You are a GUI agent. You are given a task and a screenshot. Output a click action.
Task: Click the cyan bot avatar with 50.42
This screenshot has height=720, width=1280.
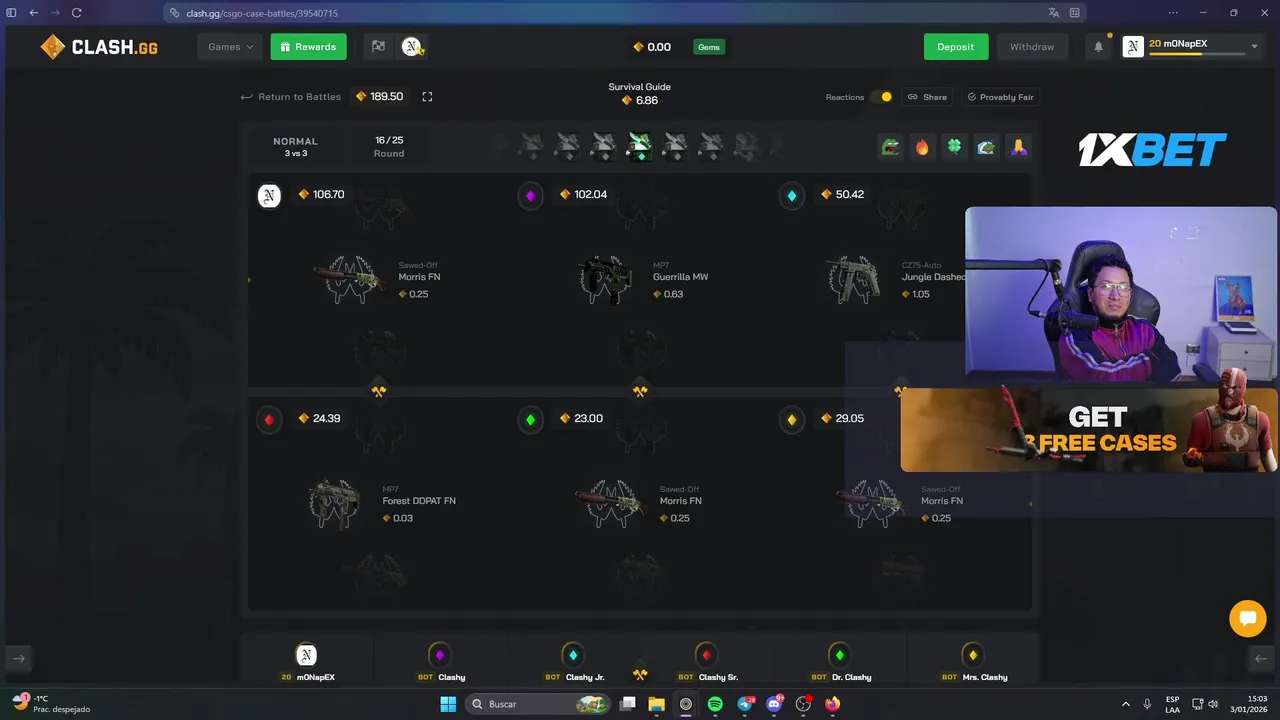click(791, 195)
